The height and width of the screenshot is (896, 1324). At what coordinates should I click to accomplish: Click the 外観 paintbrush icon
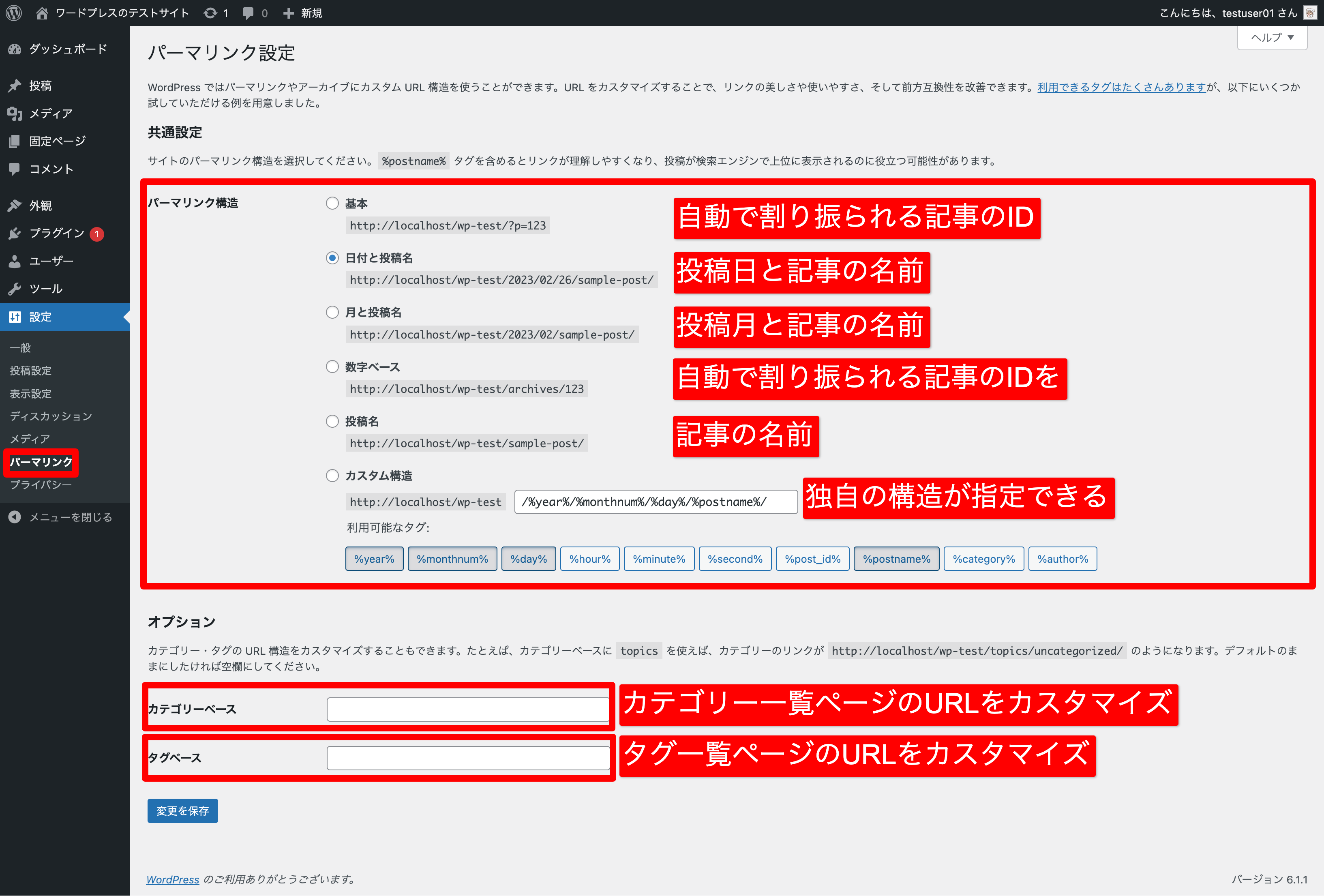pos(15,206)
